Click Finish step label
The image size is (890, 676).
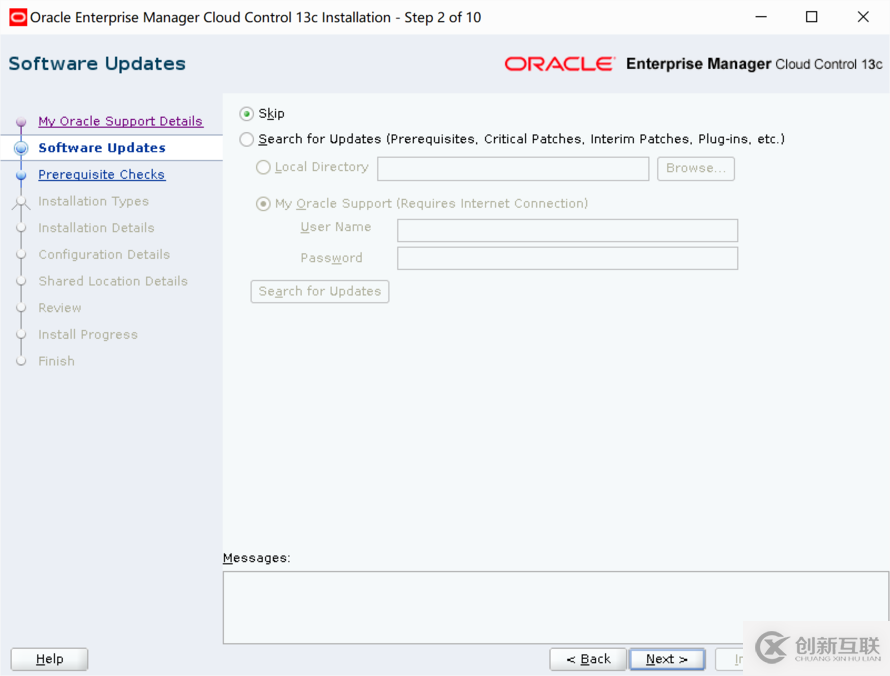(56, 362)
